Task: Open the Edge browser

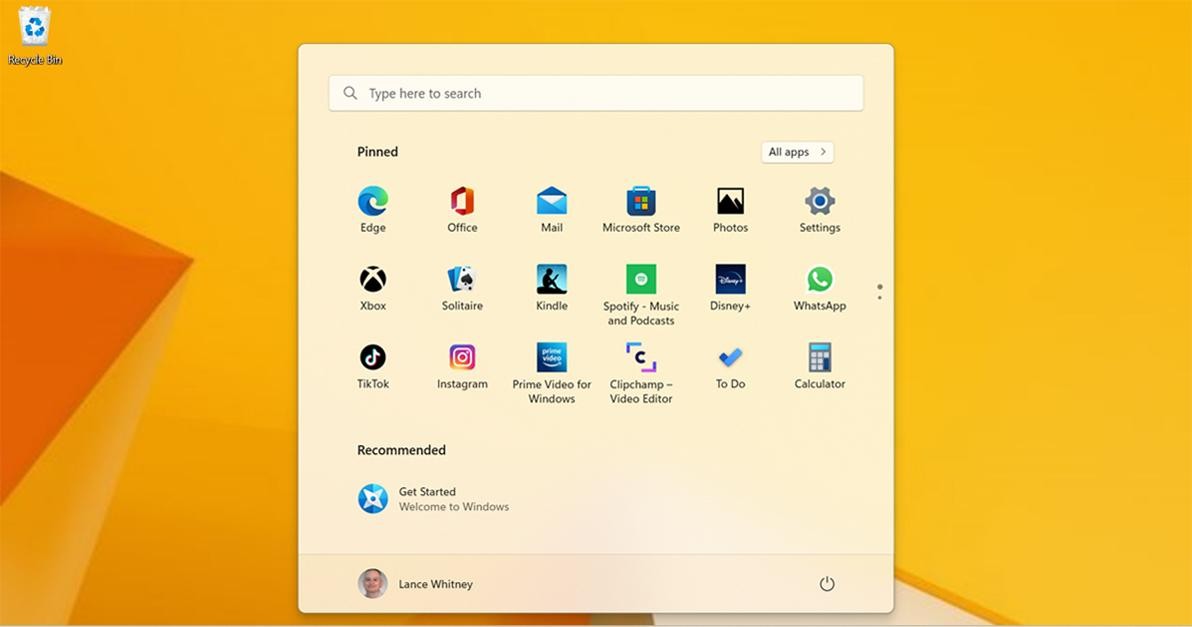Action: tap(372, 209)
